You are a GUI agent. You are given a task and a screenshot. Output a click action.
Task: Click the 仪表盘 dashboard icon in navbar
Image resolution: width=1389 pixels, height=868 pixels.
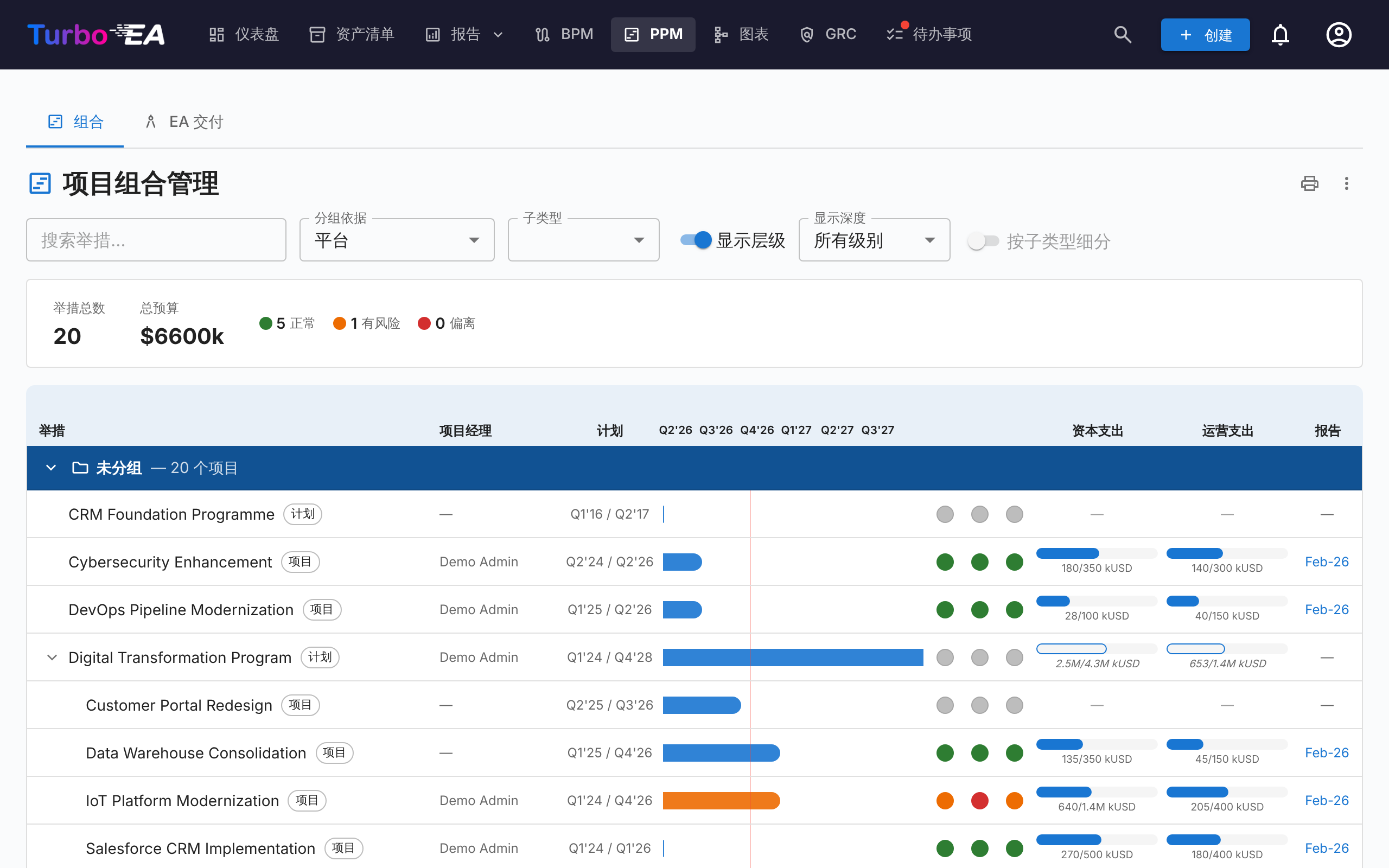click(216, 34)
